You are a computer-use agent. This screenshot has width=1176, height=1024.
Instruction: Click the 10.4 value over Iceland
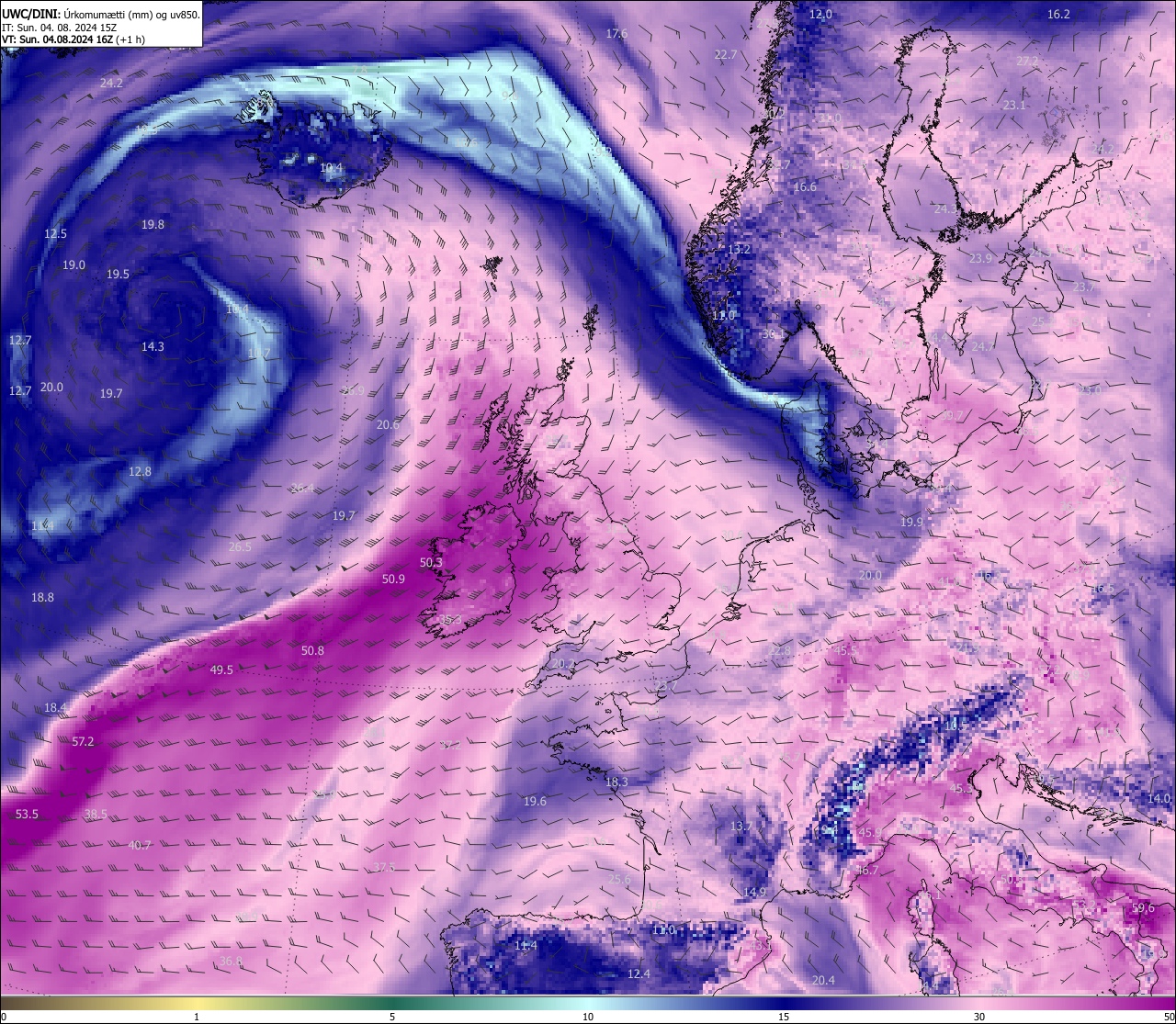tap(331, 168)
